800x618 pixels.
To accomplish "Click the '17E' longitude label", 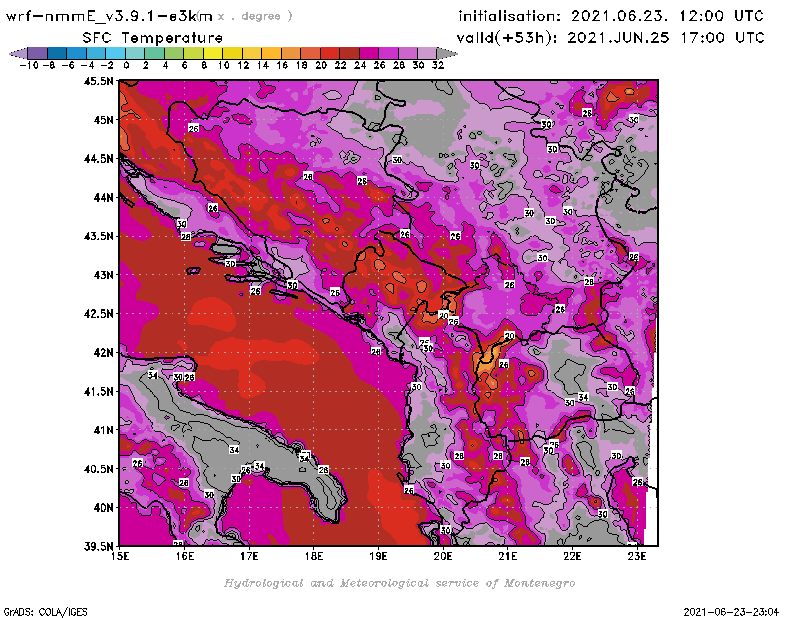I will coord(249,556).
